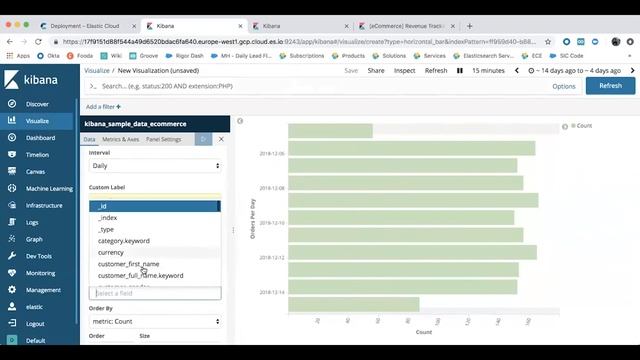Screen dimensions: 640x360
Task: Open the Graph sidebar icon
Action: point(12,239)
